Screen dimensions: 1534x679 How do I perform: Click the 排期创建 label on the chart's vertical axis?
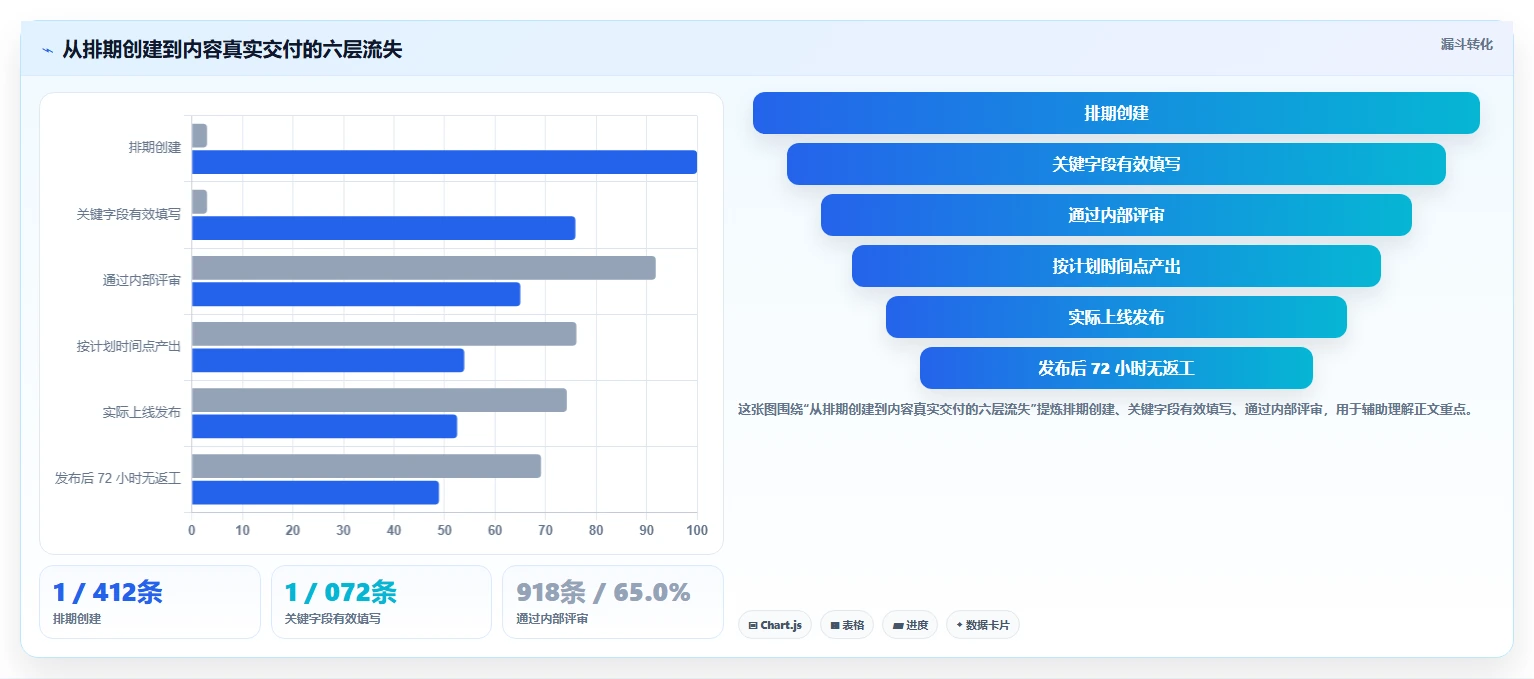tap(155, 148)
